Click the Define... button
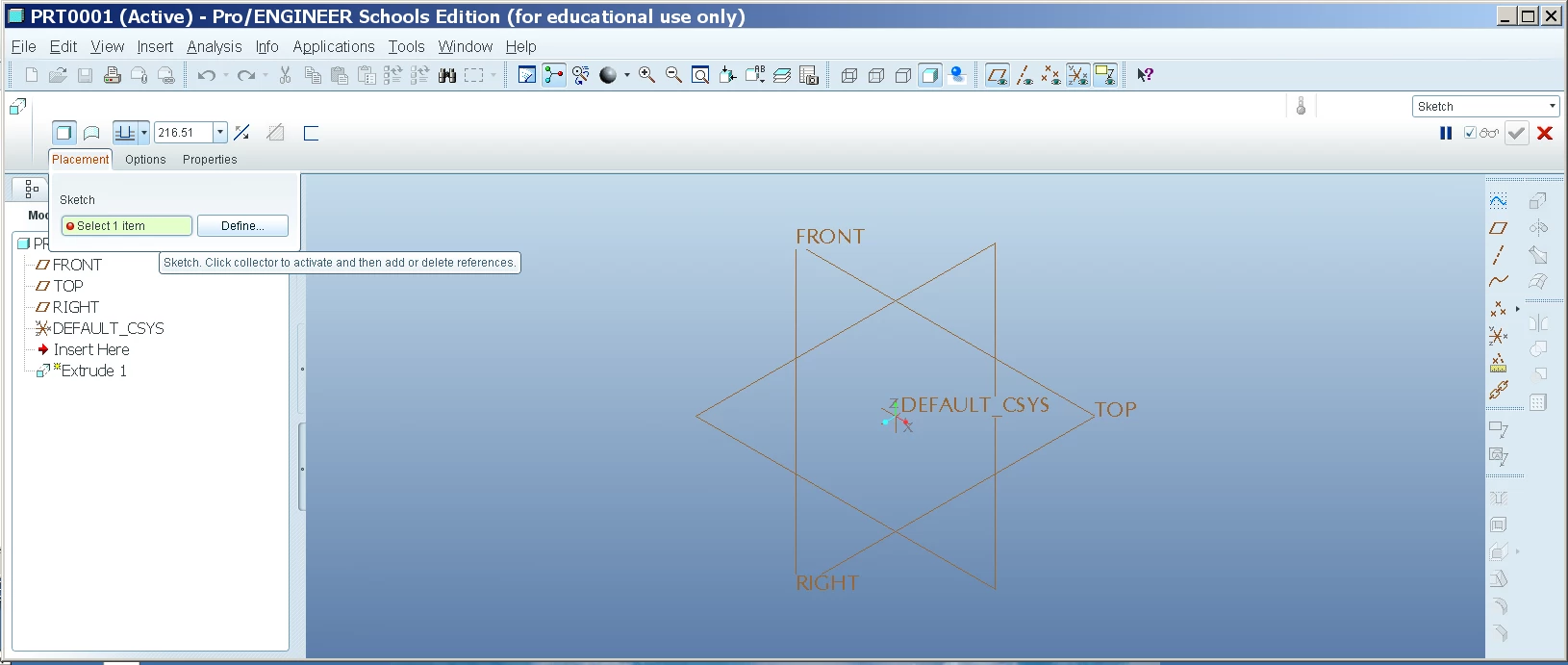This screenshot has width=1568, height=665. pyautogui.click(x=242, y=226)
